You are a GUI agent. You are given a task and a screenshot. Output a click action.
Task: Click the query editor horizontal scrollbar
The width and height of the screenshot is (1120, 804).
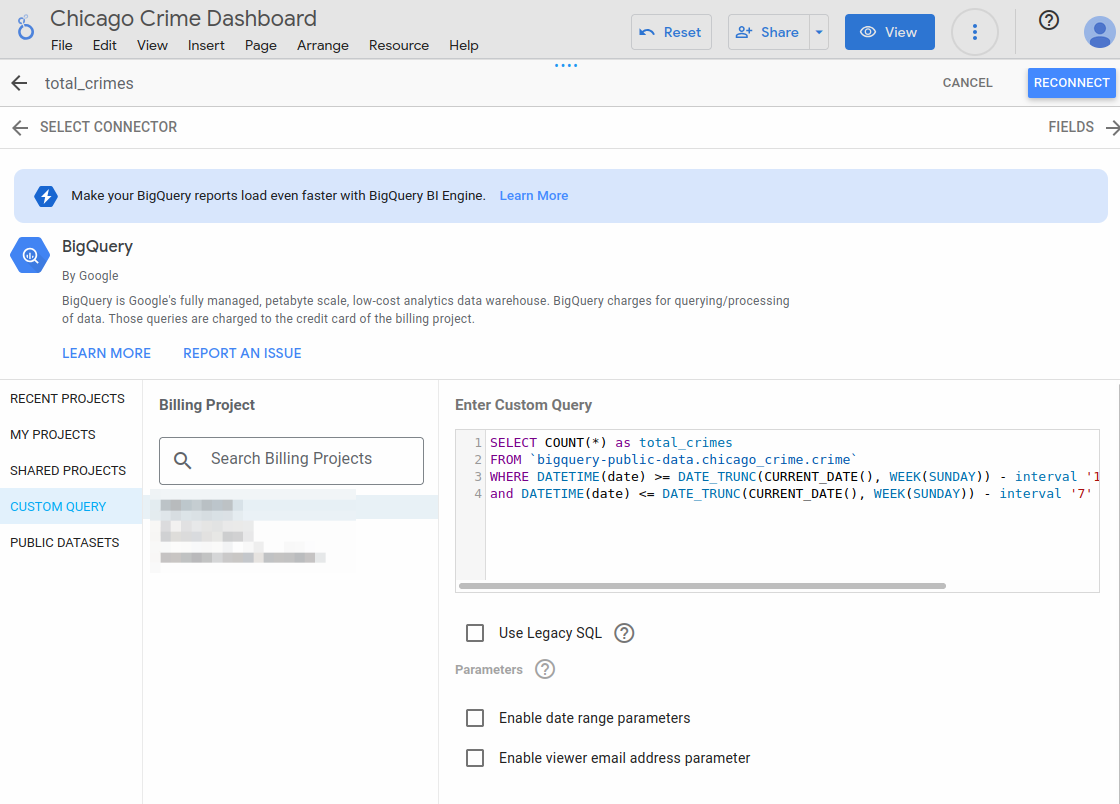point(702,586)
